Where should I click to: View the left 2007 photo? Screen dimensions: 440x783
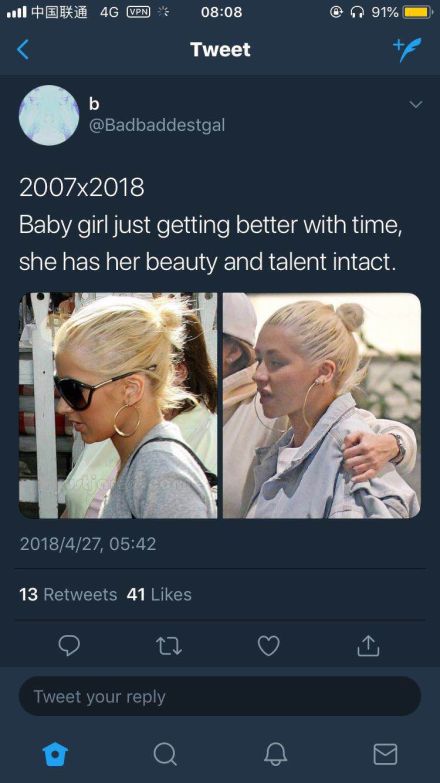(x=118, y=405)
